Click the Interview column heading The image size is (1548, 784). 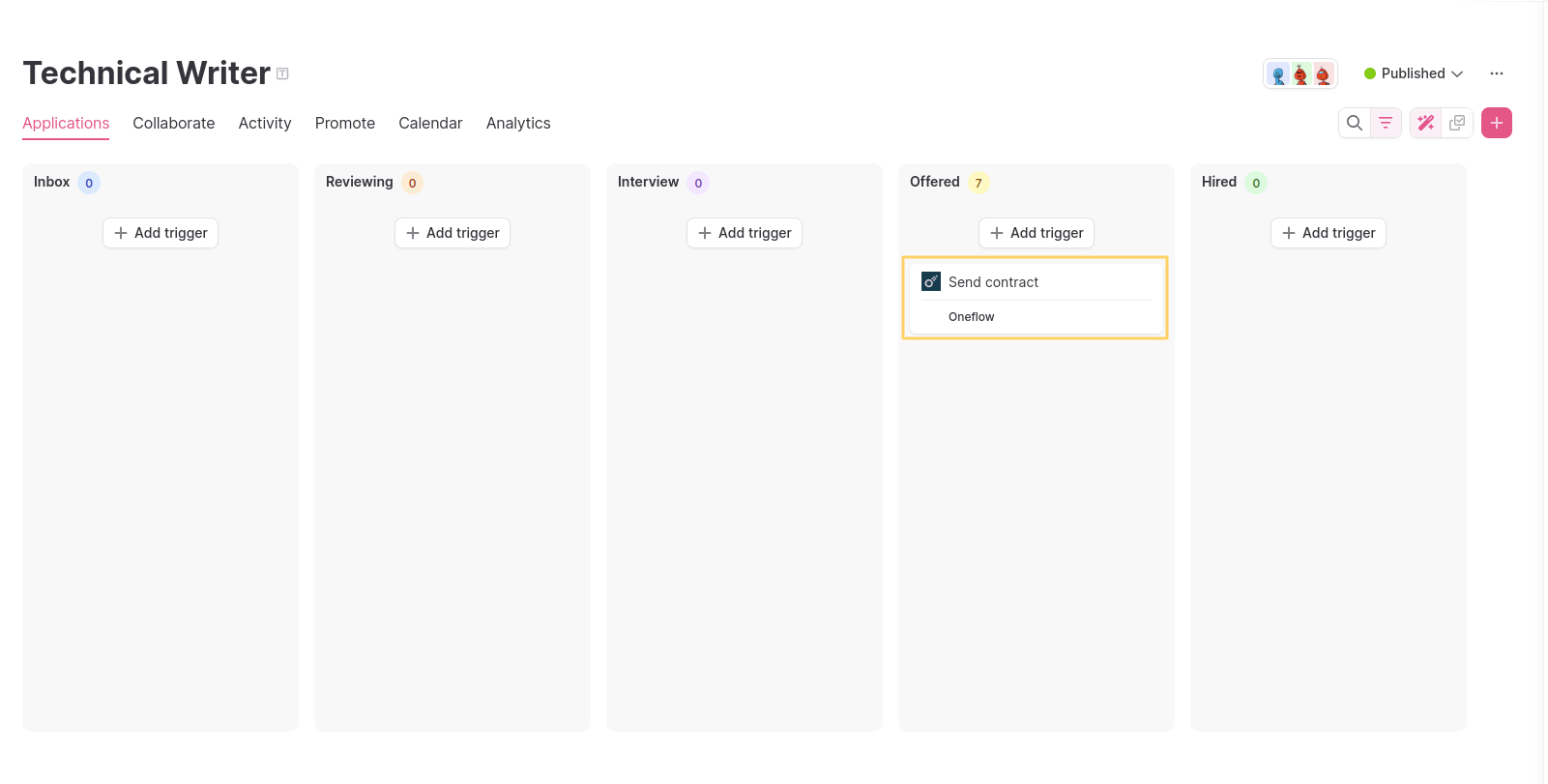pyautogui.click(x=648, y=182)
